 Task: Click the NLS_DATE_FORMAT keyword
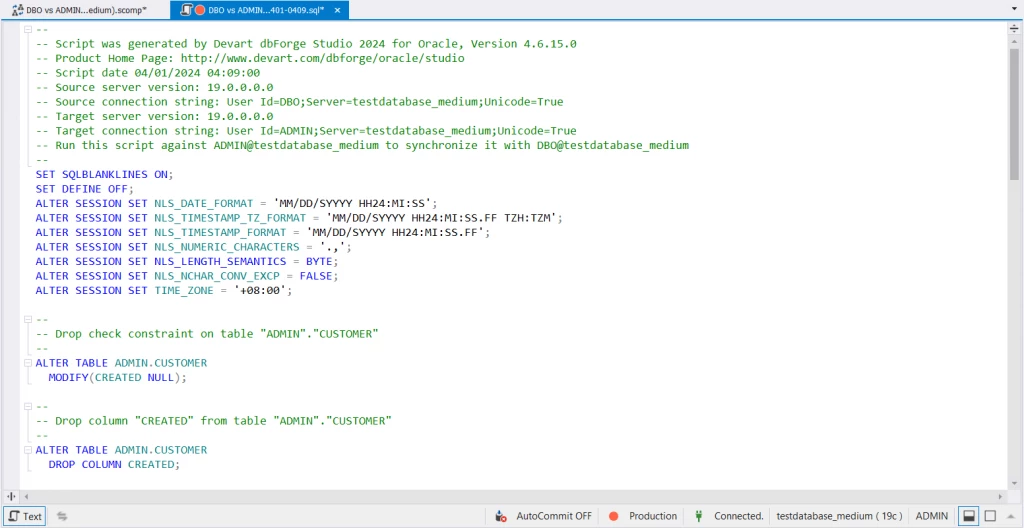203,203
